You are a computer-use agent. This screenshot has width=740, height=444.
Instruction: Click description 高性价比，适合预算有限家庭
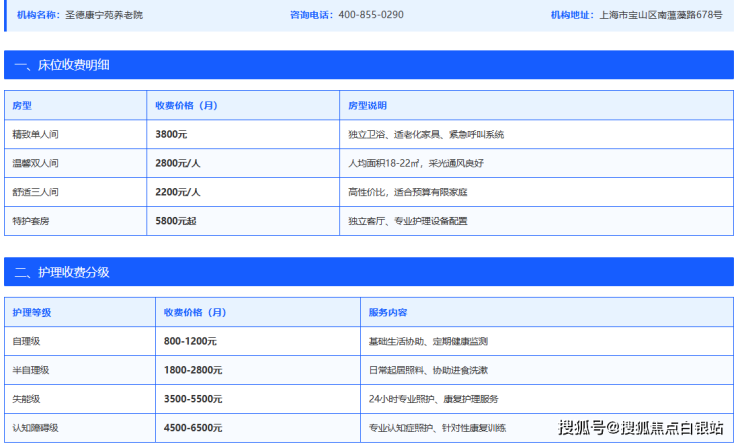tap(408, 192)
